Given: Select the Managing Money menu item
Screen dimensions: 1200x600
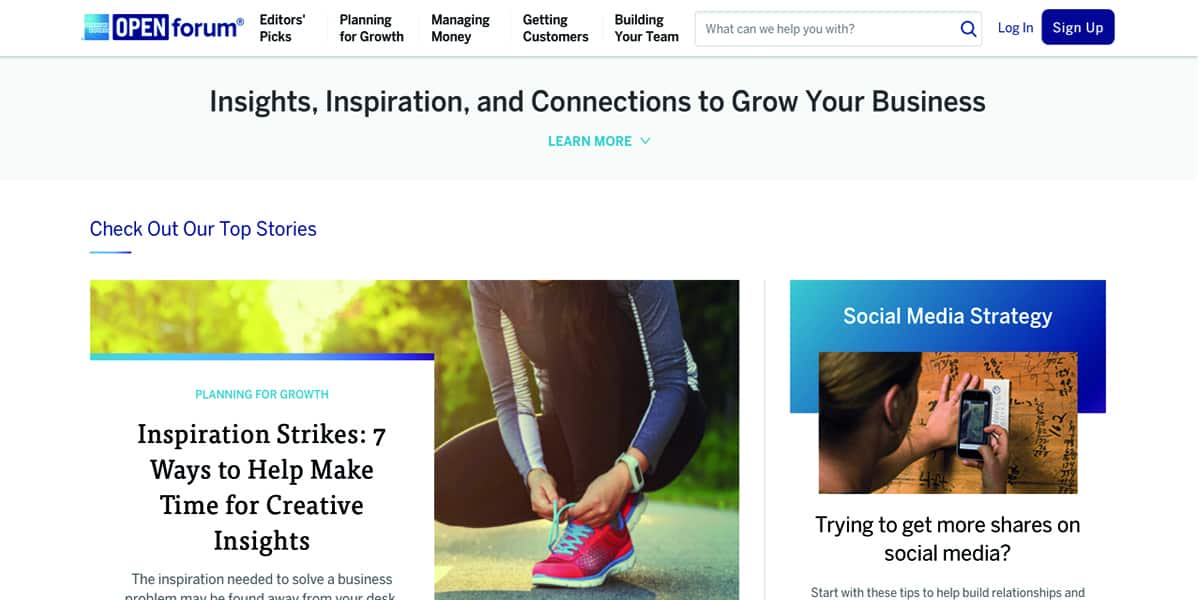Looking at the screenshot, I should pos(460,28).
